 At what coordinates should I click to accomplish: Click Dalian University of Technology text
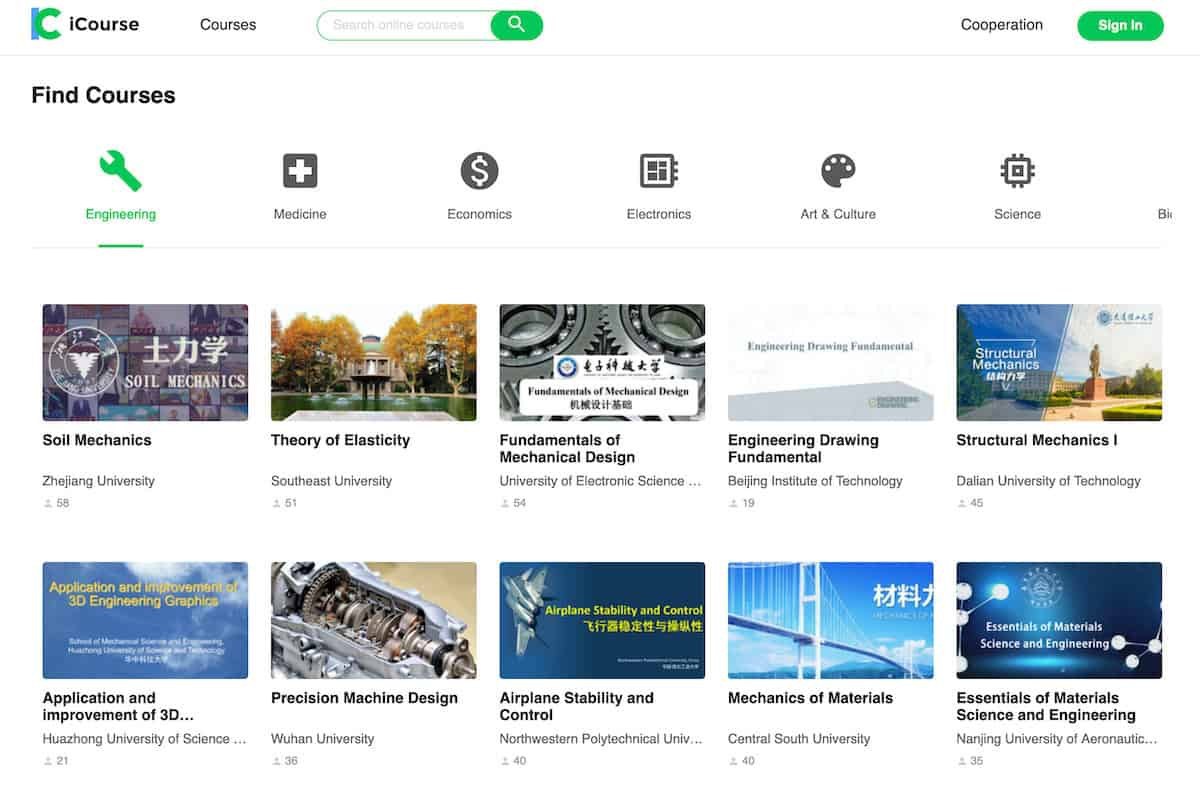tap(1048, 481)
